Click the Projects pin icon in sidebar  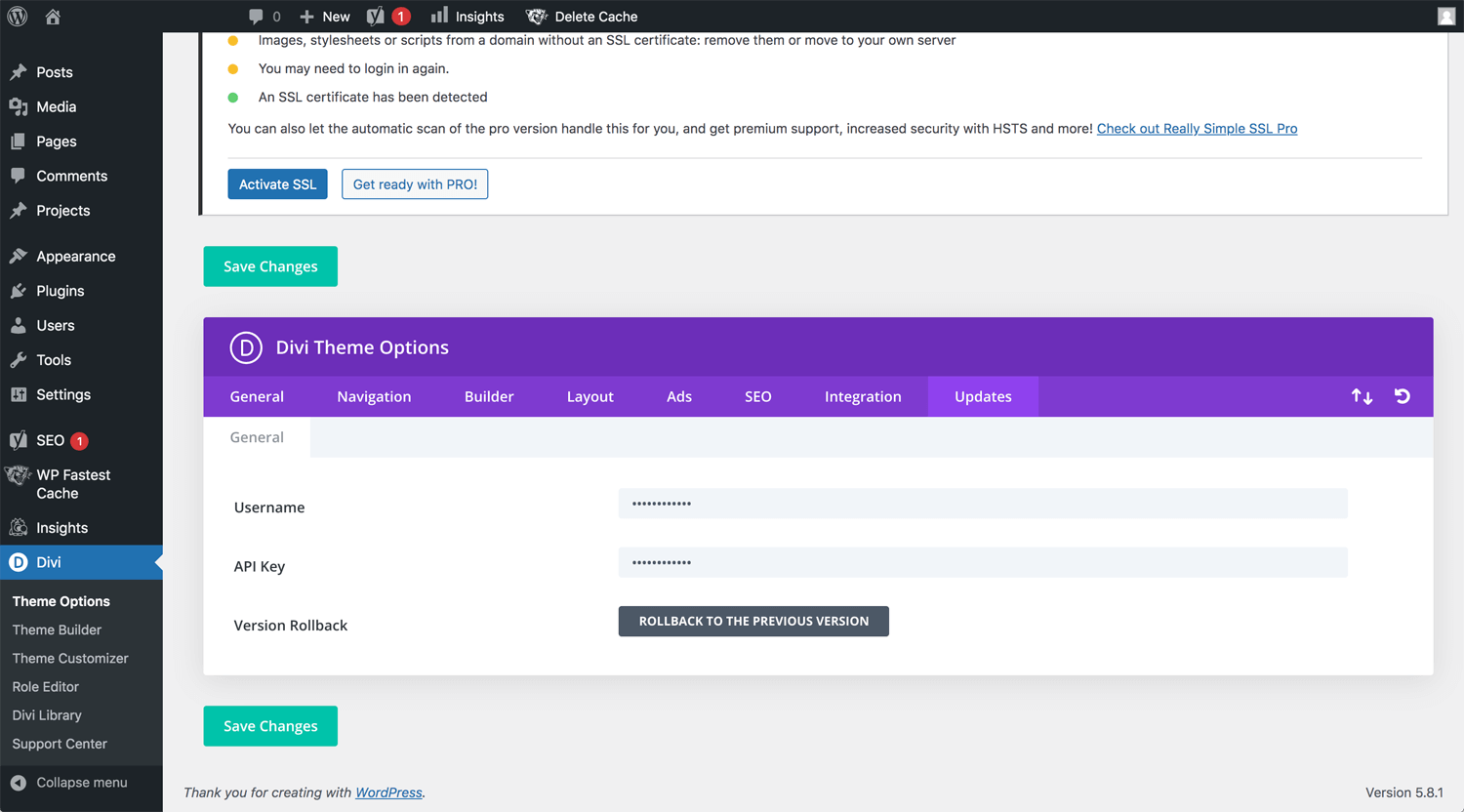pos(19,211)
